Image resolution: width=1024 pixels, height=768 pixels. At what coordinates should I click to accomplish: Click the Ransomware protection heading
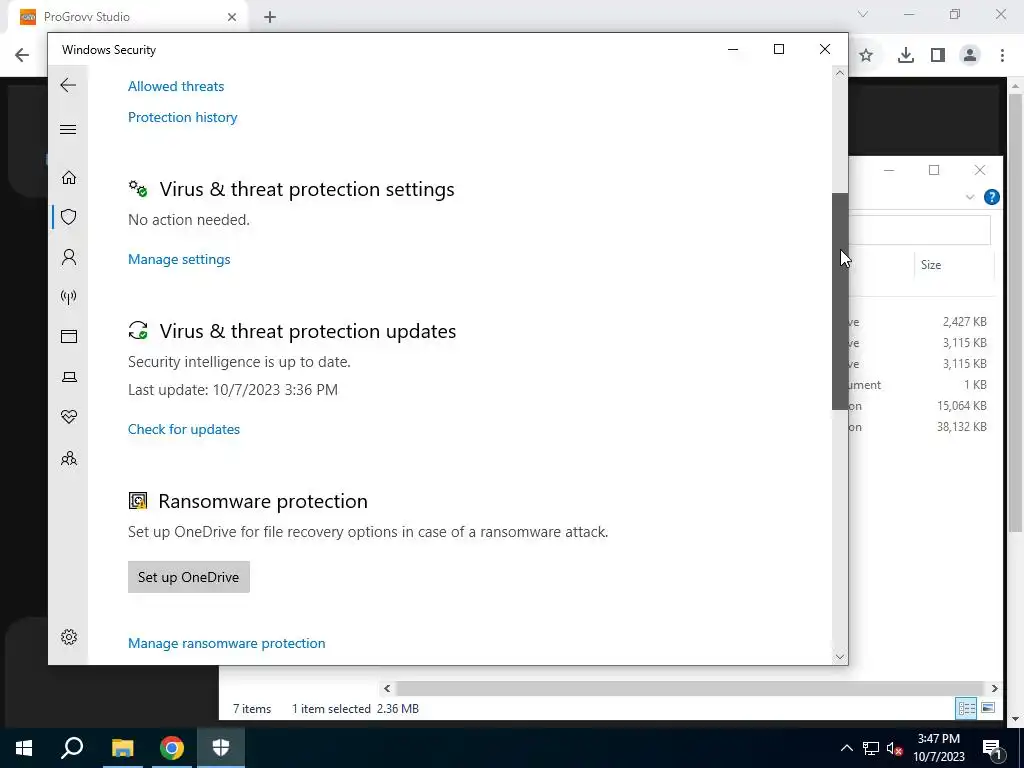click(x=263, y=502)
